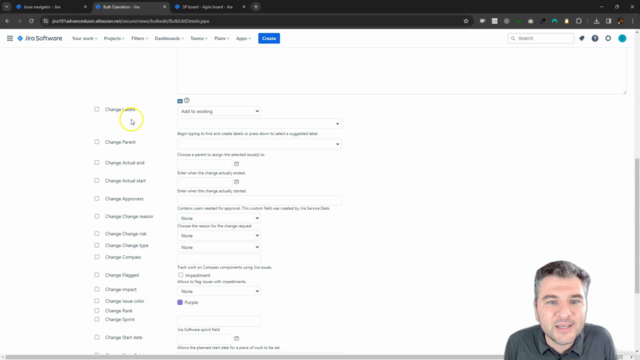Open the Your work menu
The image size is (640, 360).
[84, 38]
